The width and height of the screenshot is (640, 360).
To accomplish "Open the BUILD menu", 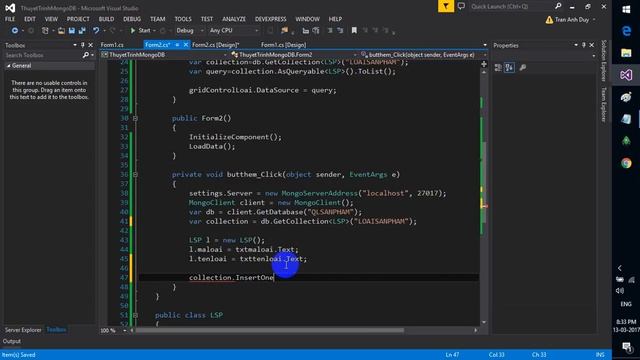I will (106, 19).
